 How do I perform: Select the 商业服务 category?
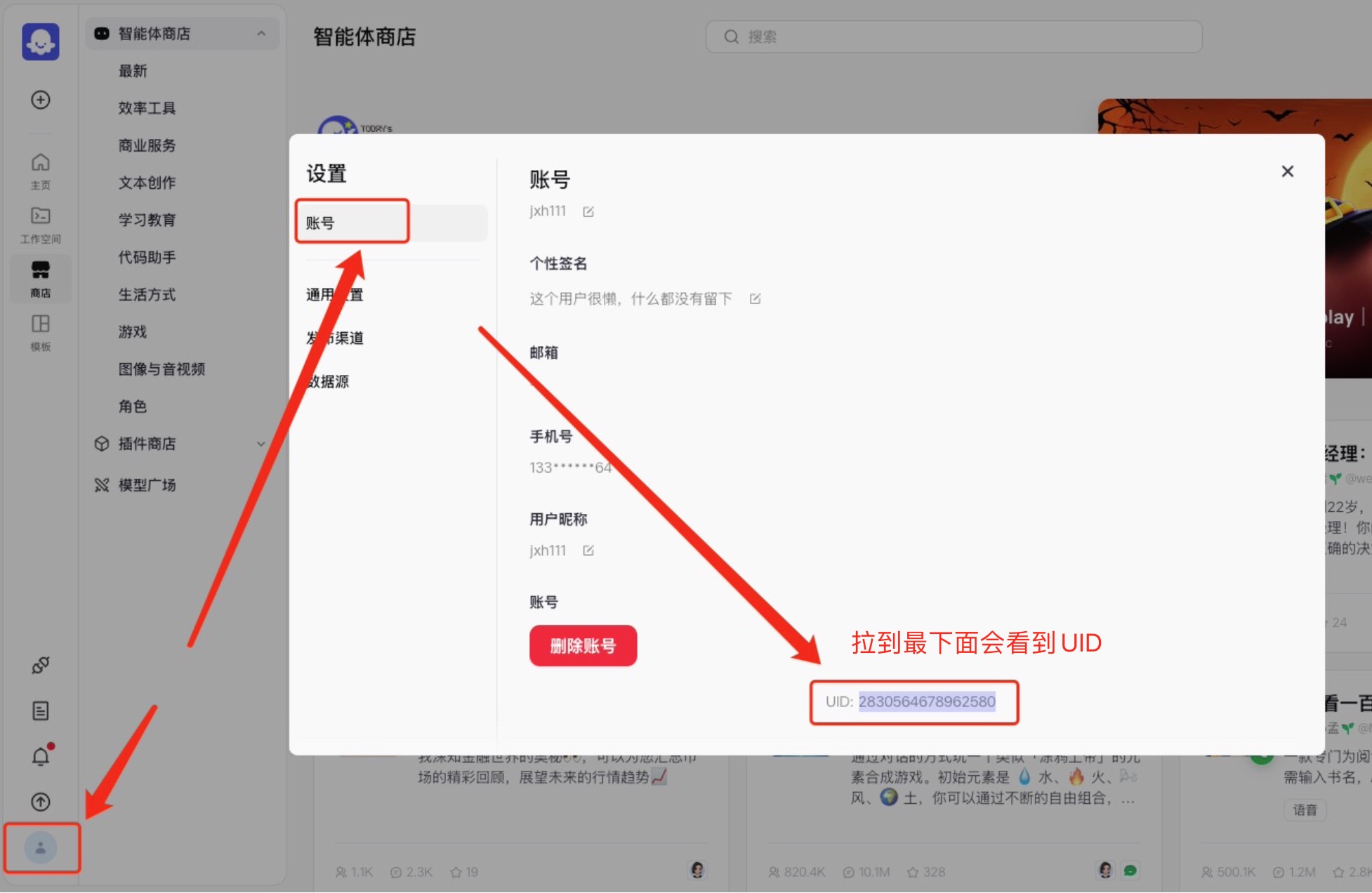click(147, 145)
